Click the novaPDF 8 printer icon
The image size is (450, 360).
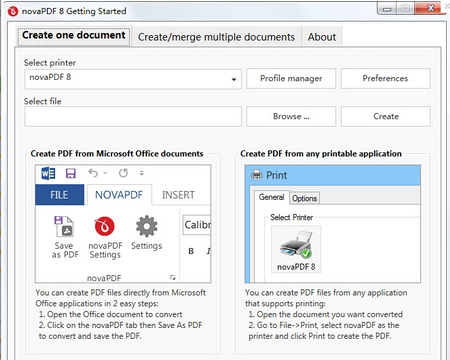coord(296,245)
